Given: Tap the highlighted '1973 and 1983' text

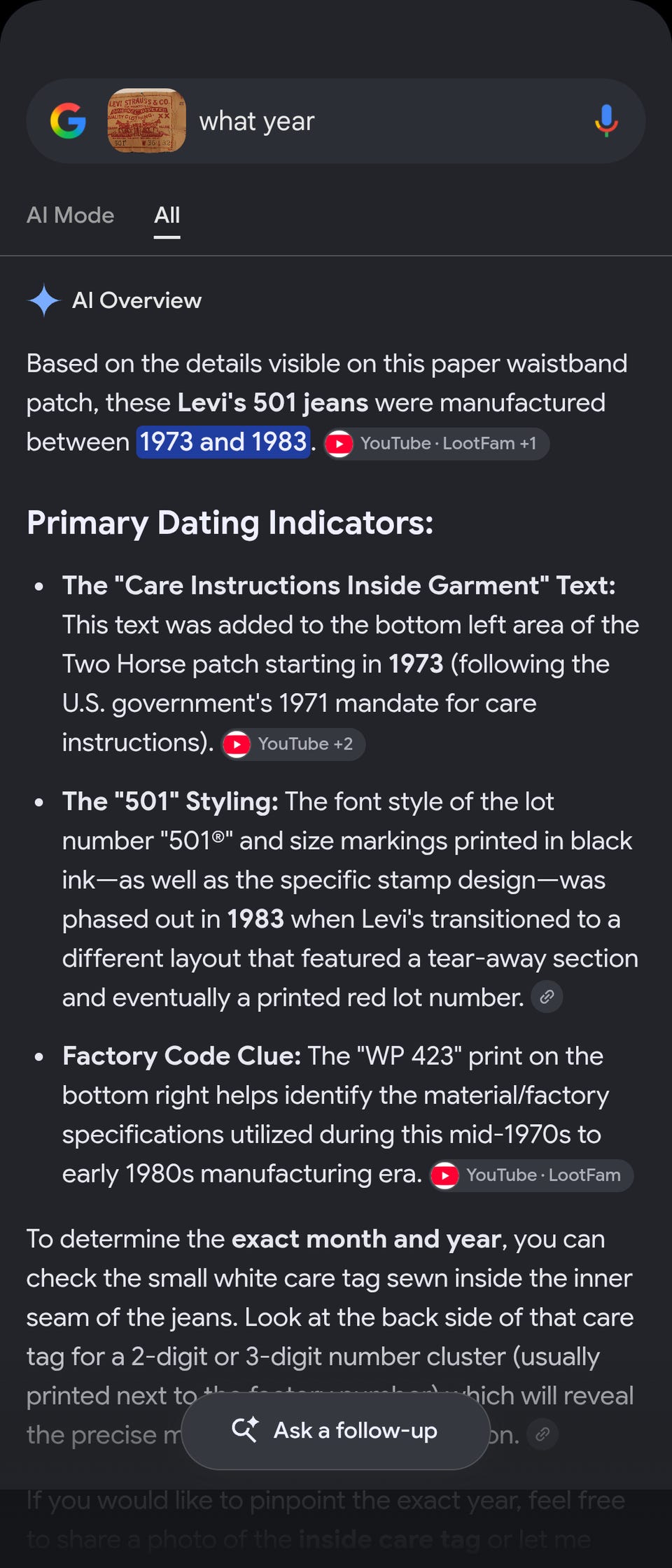Looking at the screenshot, I should [x=223, y=442].
